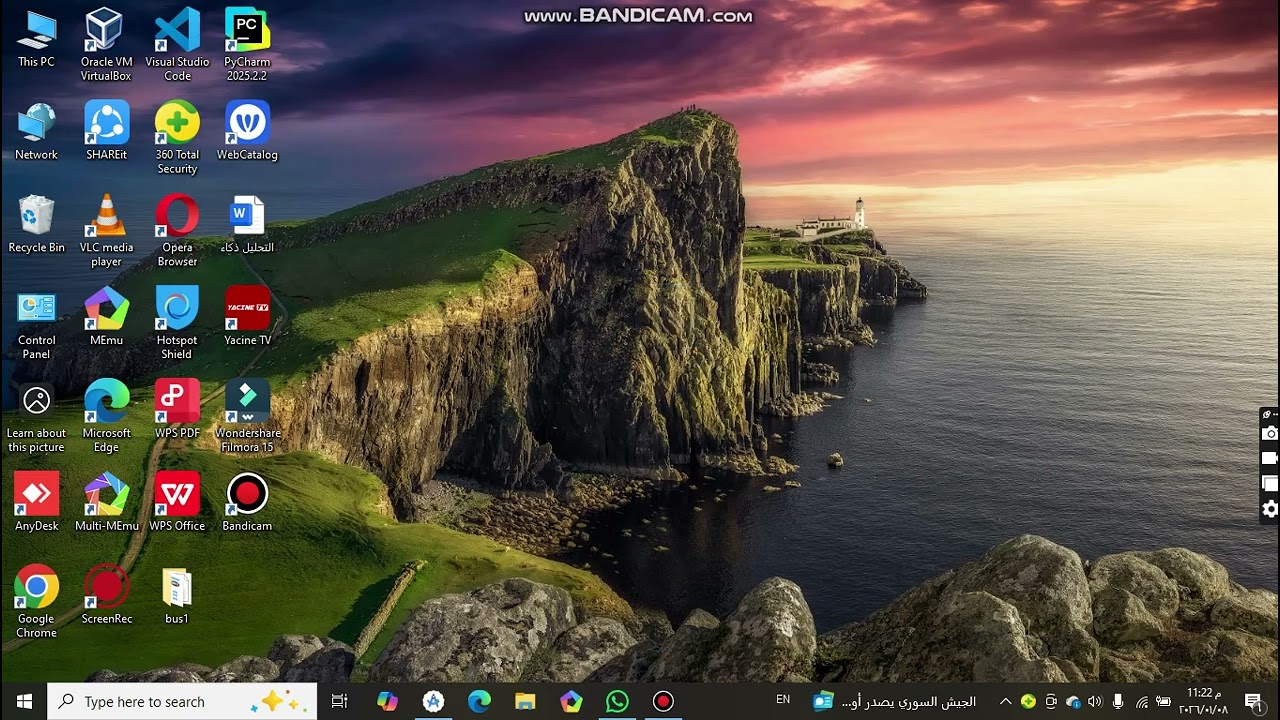The height and width of the screenshot is (720, 1280).
Task: Select the Bandicam desktop shortcut
Action: (x=247, y=503)
